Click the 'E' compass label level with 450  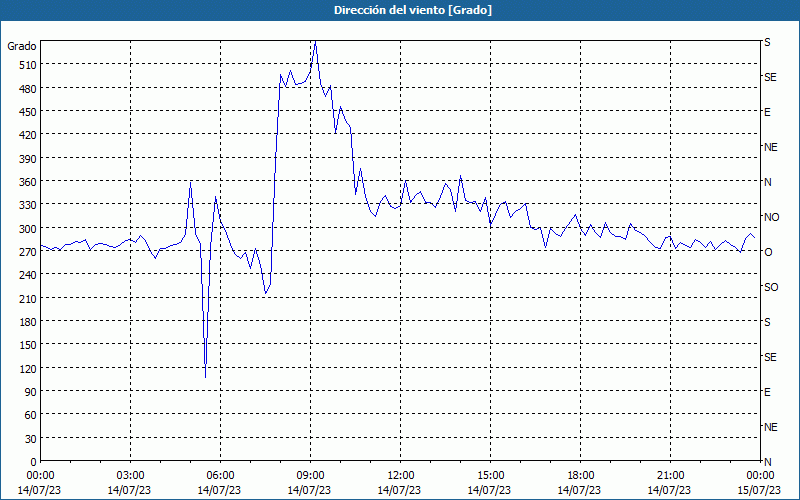click(x=767, y=112)
